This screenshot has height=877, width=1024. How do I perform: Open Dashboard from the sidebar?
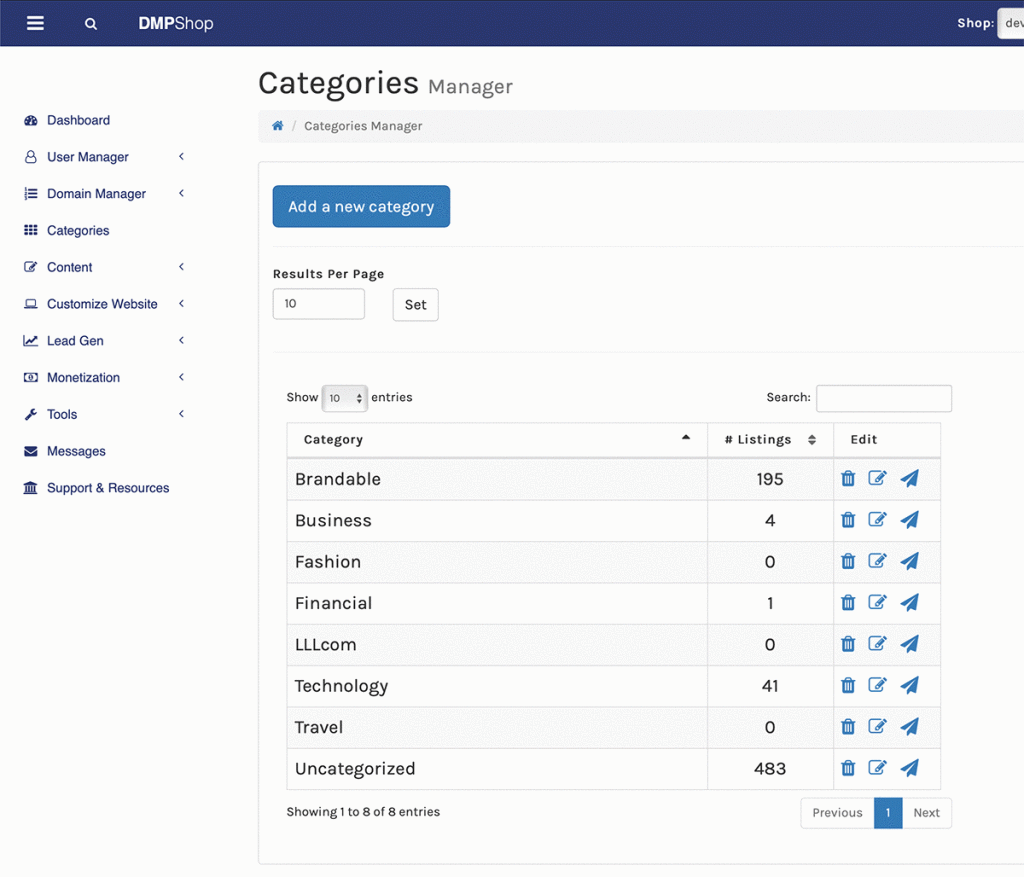(78, 120)
